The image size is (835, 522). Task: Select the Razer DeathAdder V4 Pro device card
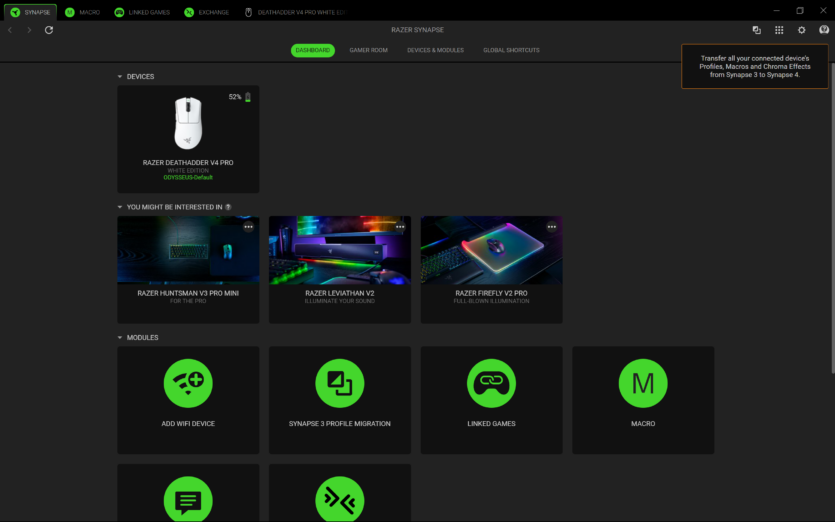click(x=188, y=139)
